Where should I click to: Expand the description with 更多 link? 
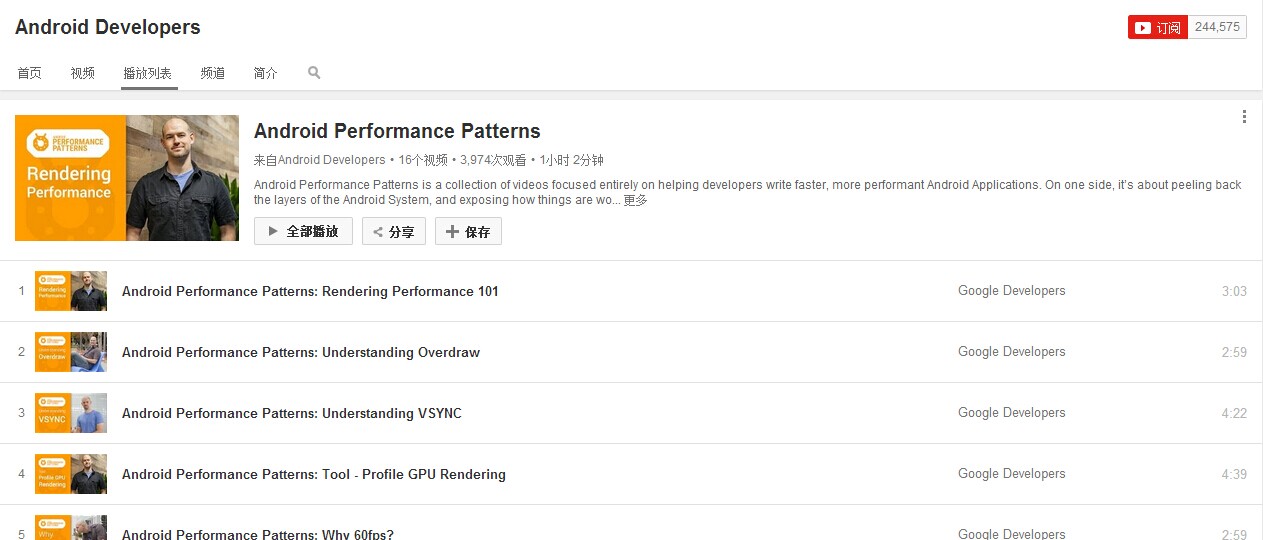tap(636, 200)
